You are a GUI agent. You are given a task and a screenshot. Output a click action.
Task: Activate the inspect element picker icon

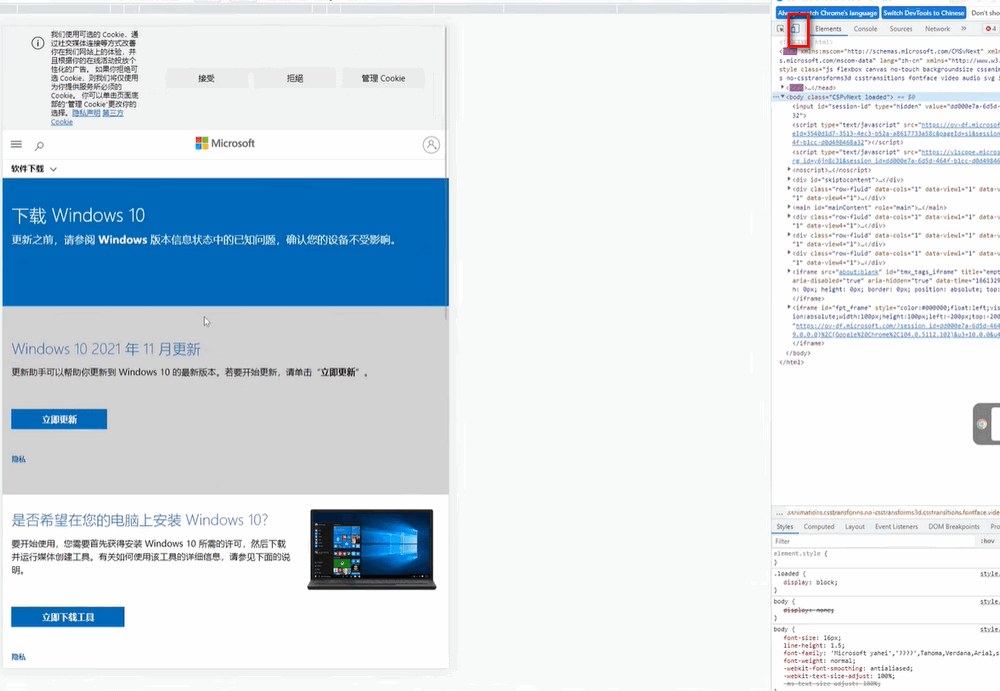click(782, 29)
